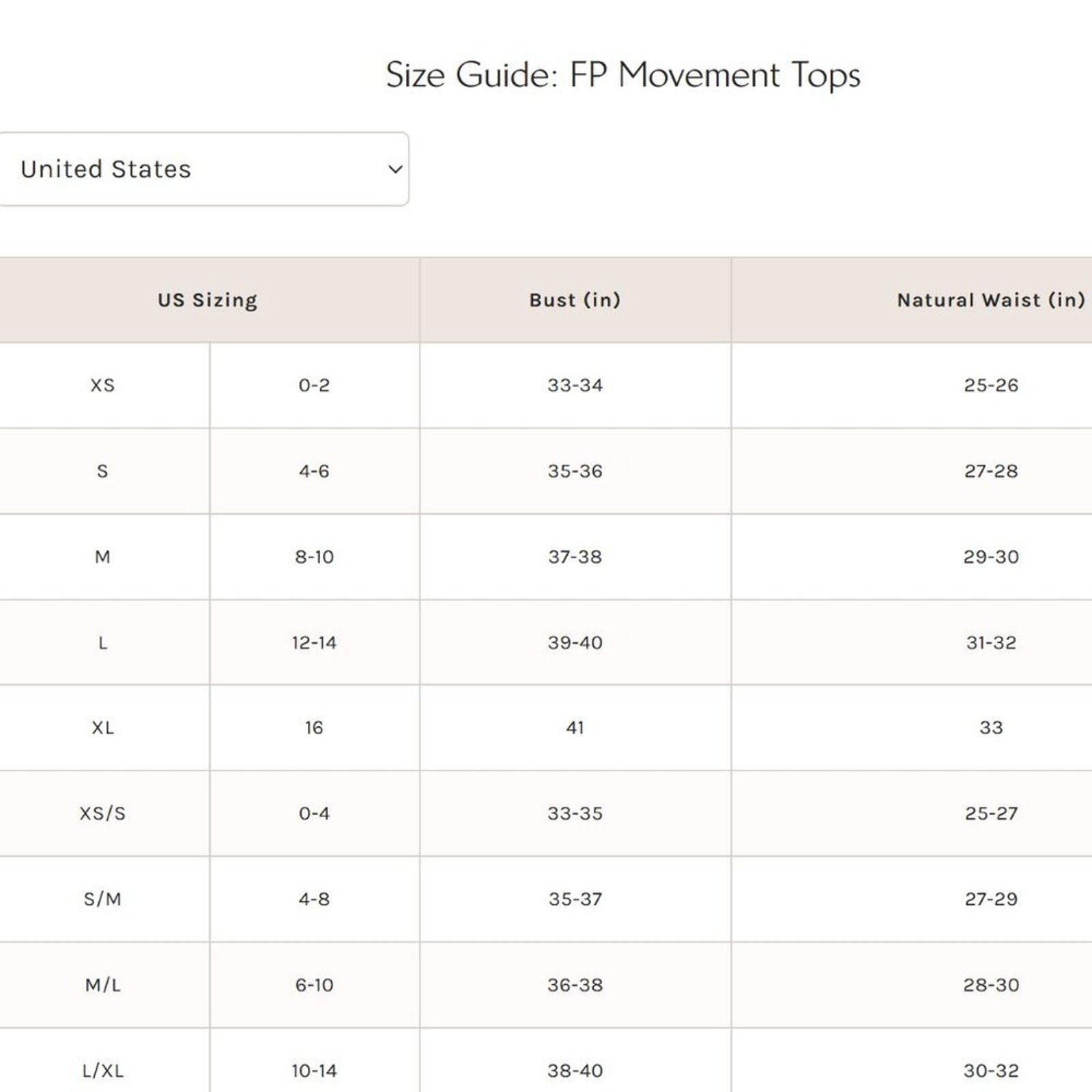
Task: Select the S/M size row label
Action: (102, 900)
